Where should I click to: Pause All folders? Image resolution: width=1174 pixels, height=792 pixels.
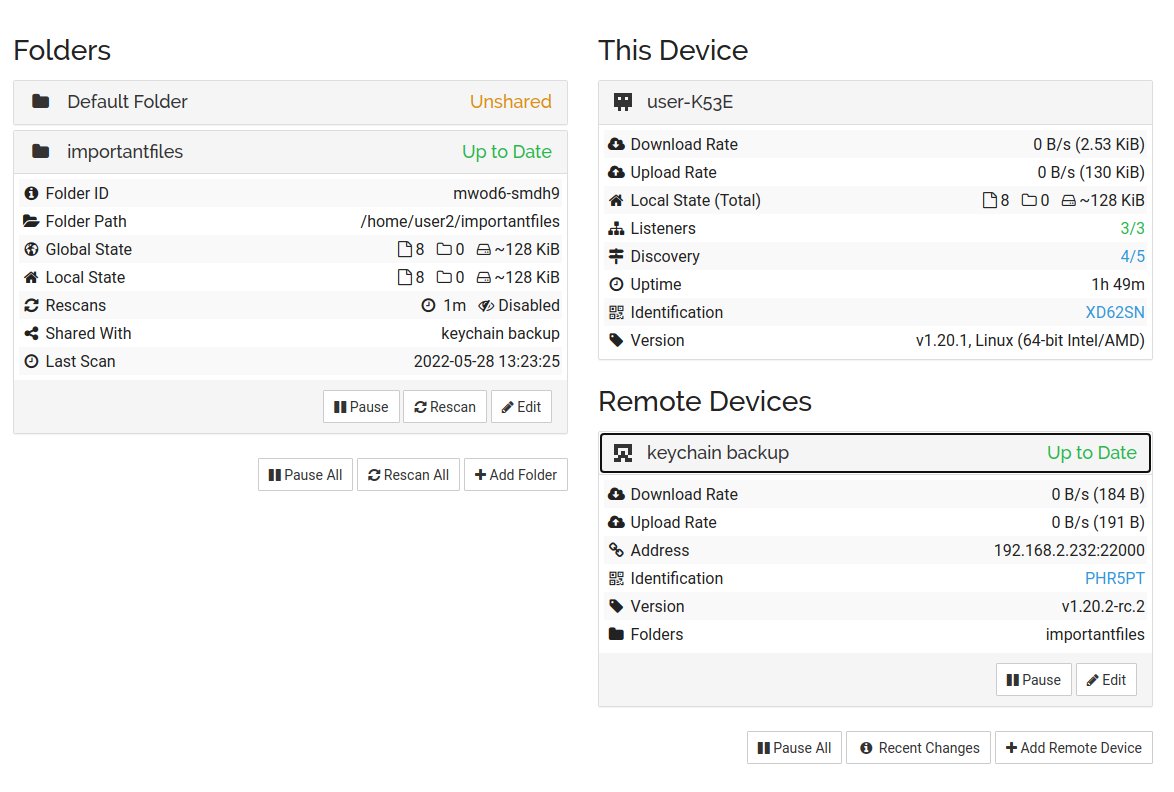[x=305, y=475]
